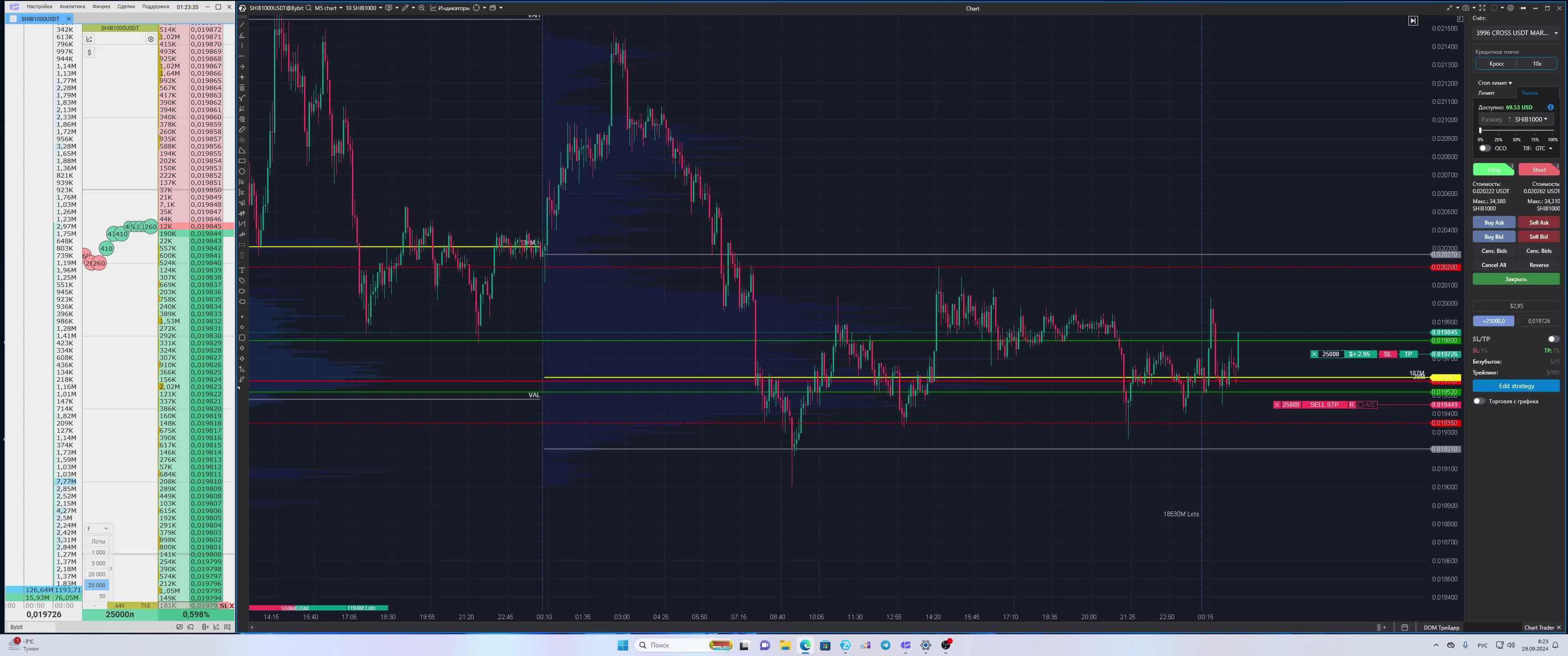Open DOM settings gear icon
This screenshot has height=656, width=1568.
[x=151, y=39]
